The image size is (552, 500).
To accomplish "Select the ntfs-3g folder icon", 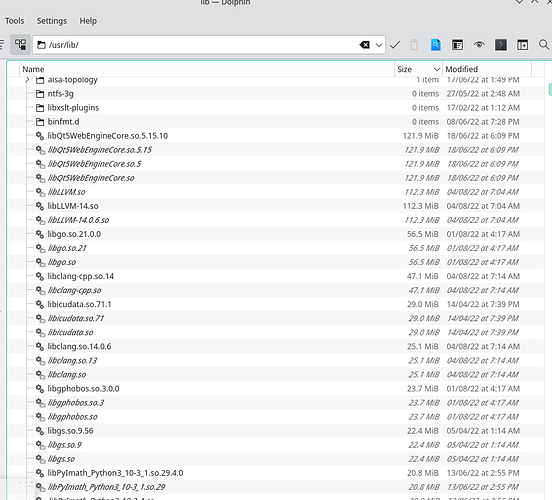I will 40,94.
